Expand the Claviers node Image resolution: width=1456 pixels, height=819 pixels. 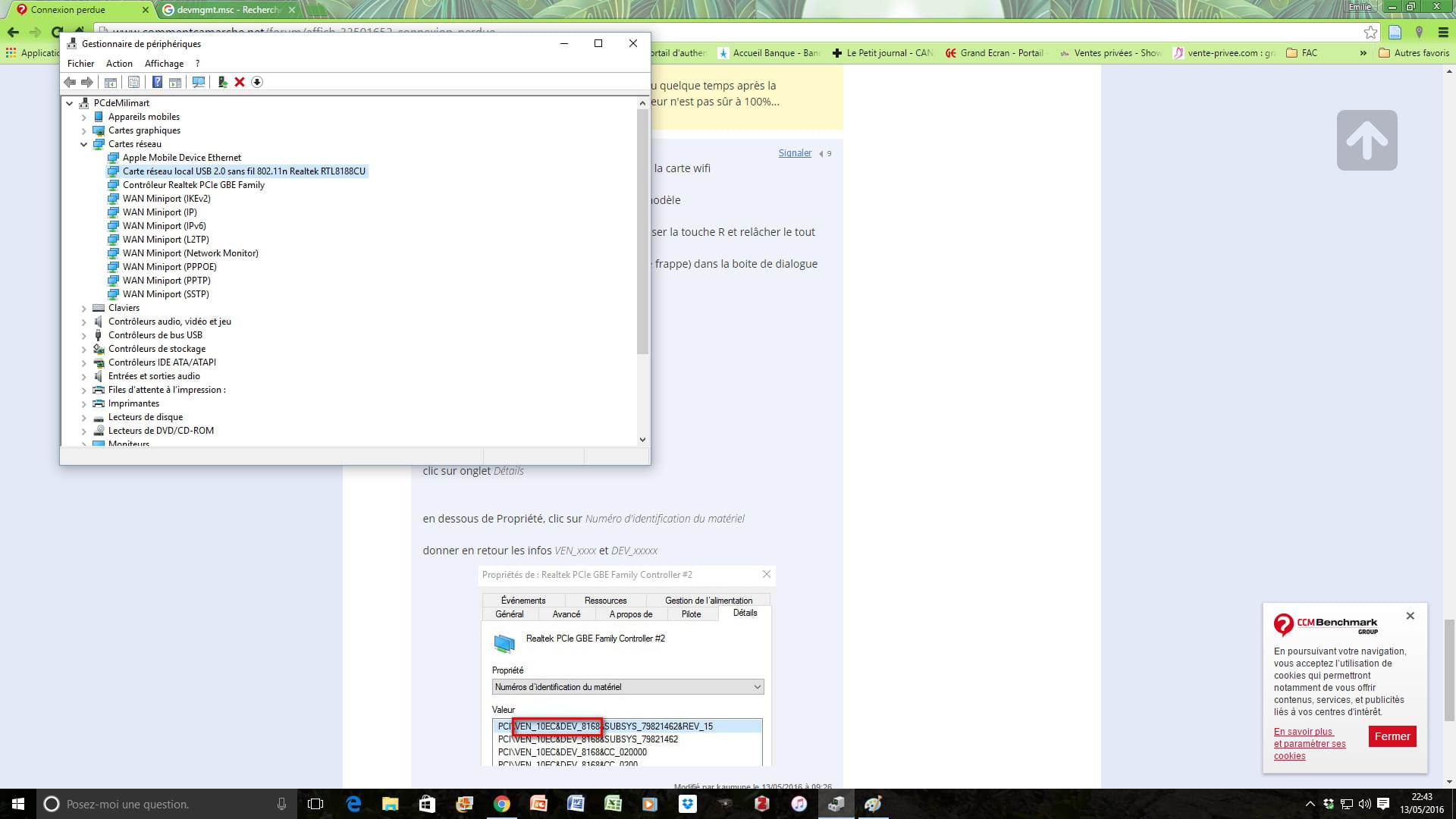(84, 308)
